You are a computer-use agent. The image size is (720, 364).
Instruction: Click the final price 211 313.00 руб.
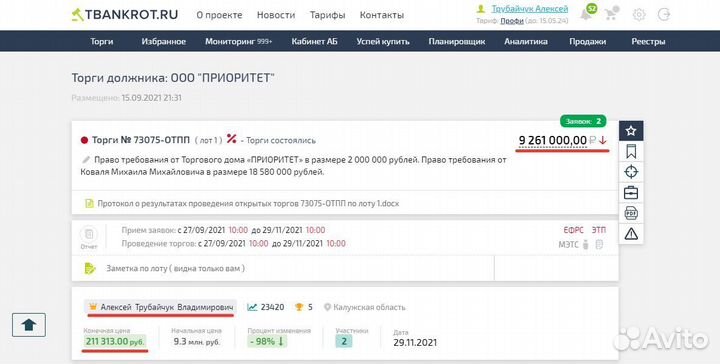[x=115, y=342]
